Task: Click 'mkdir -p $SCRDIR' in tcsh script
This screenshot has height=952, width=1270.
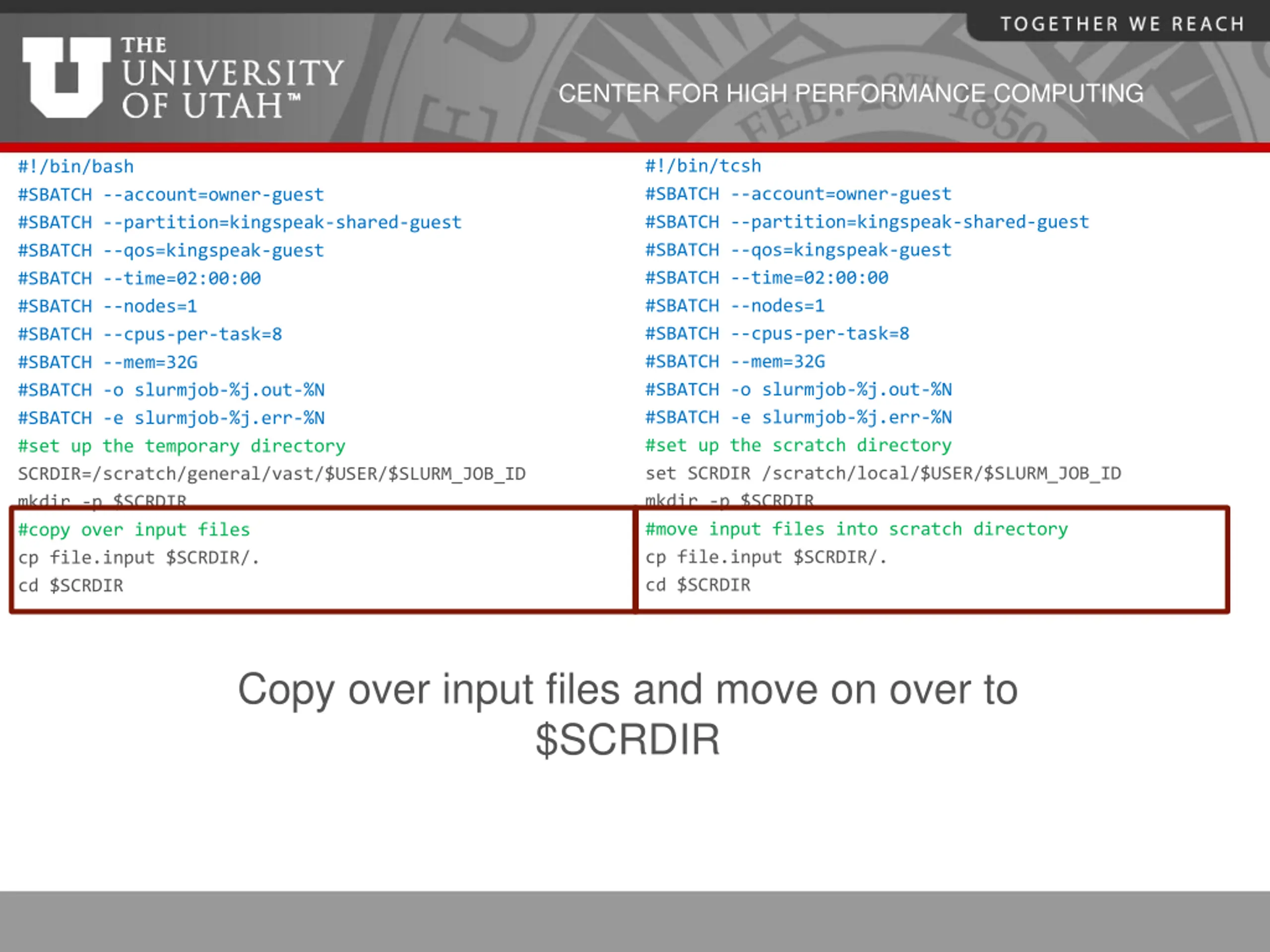Action: 730,500
